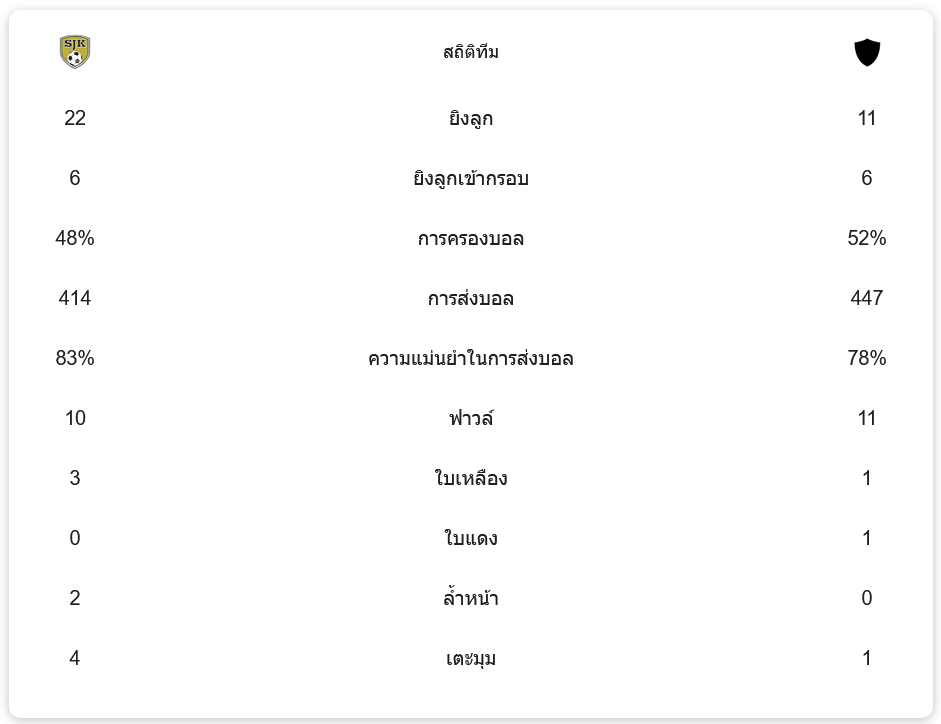Click the ใบเหลือง stat label
This screenshot has height=724, width=941.
[470, 478]
